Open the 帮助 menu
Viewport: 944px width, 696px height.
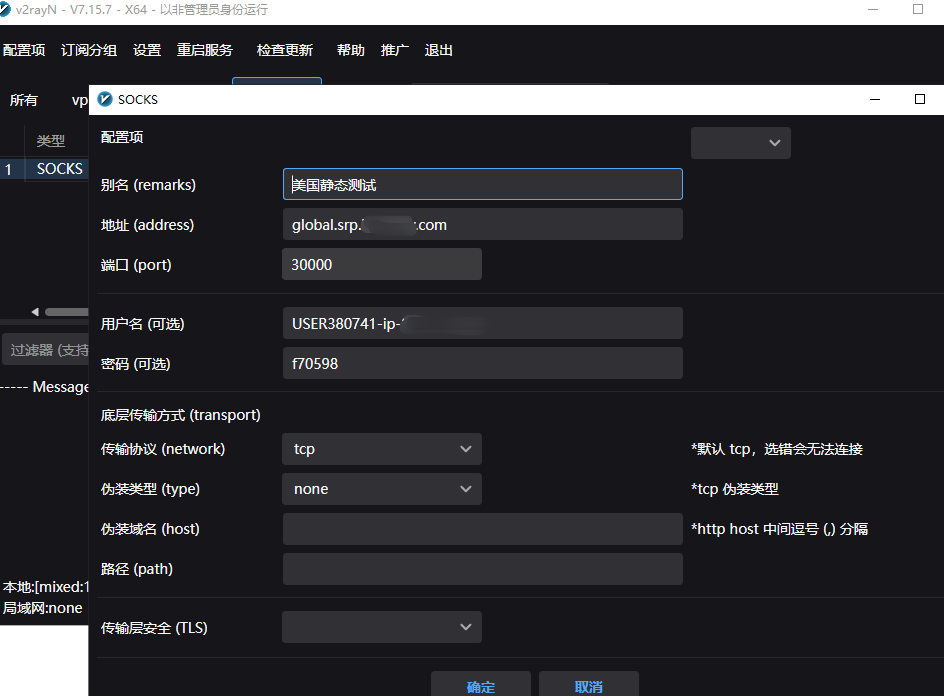(350, 50)
